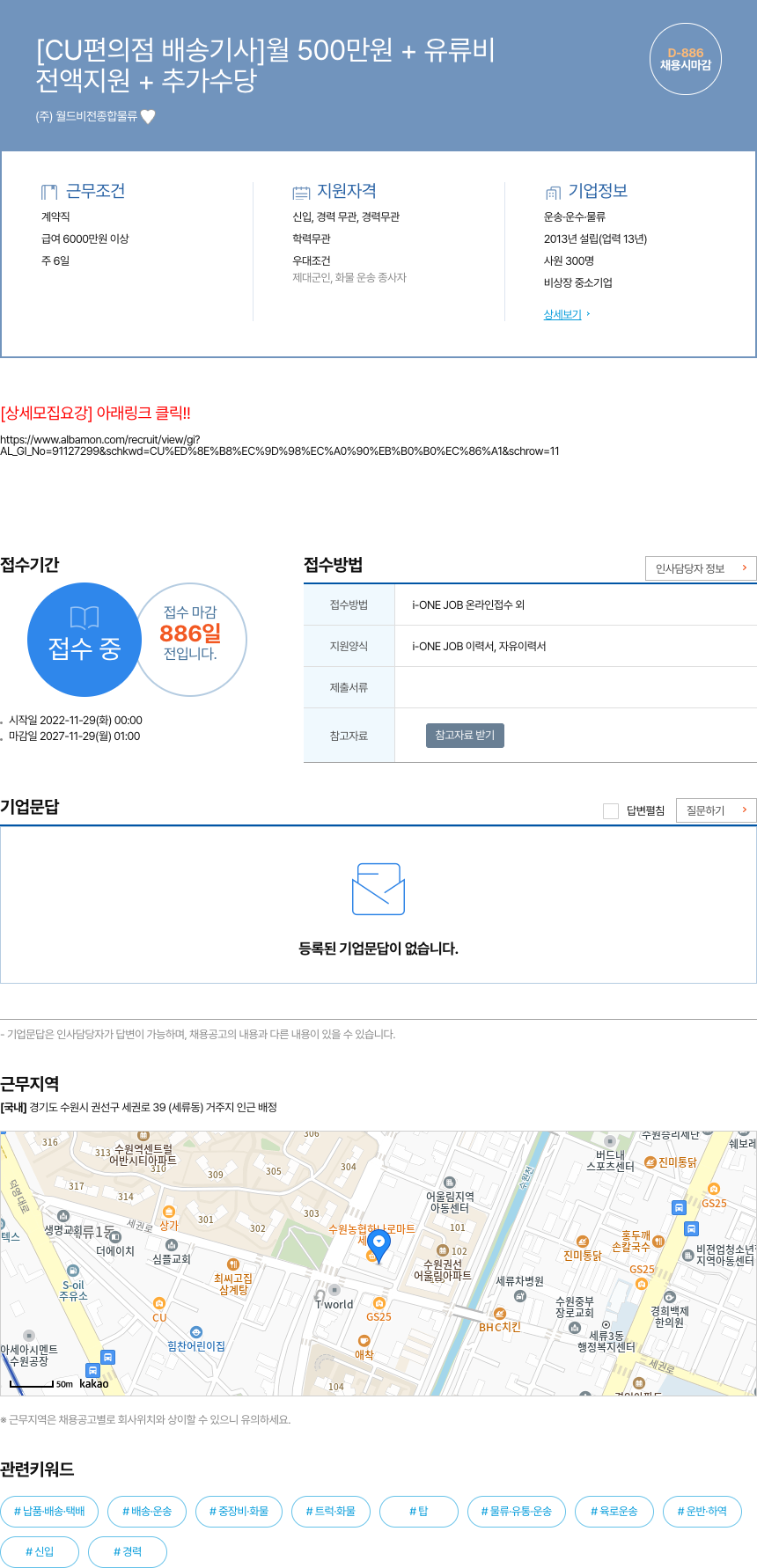Click the empty mailbox envelope icon

[378, 889]
